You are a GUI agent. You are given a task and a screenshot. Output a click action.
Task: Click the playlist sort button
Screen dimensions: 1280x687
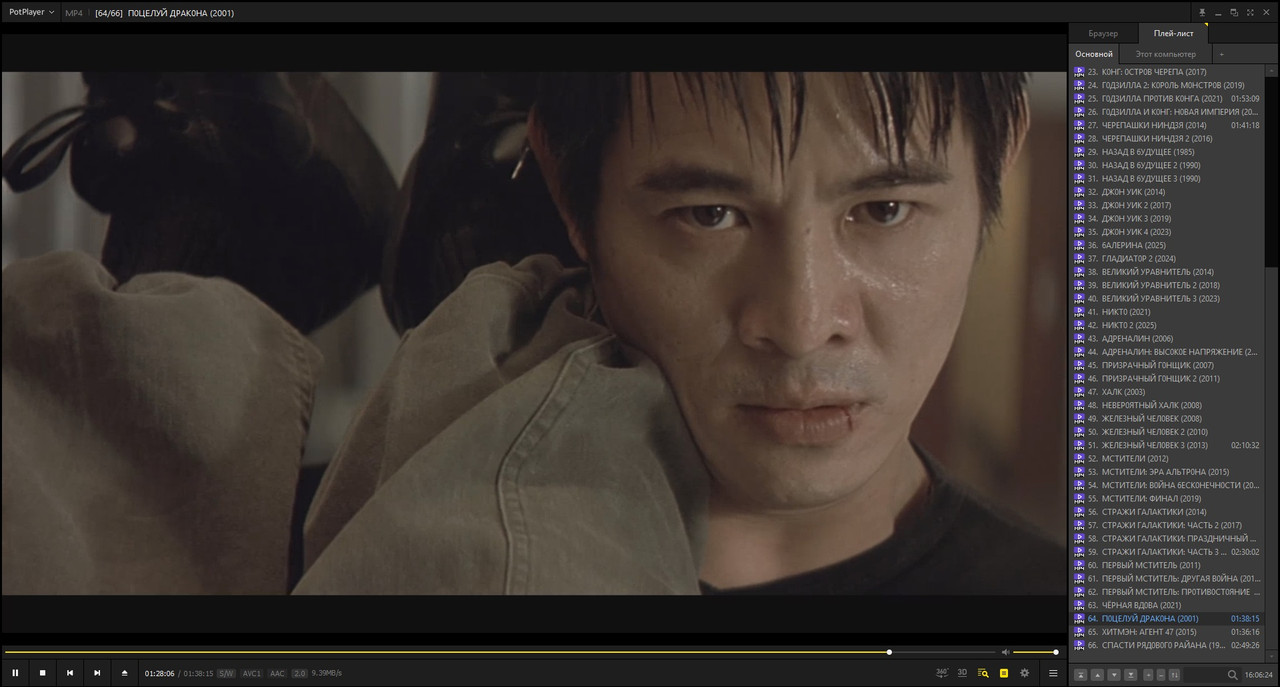[1174, 675]
